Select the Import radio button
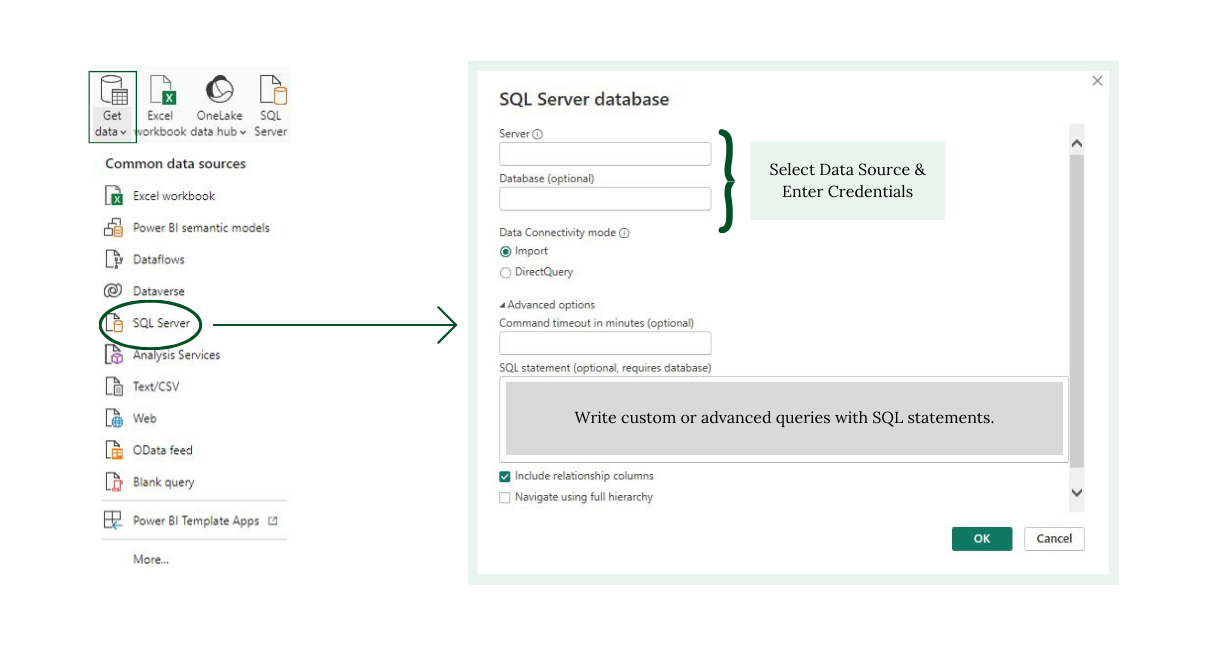1226x650 pixels. [x=506, y=252]
